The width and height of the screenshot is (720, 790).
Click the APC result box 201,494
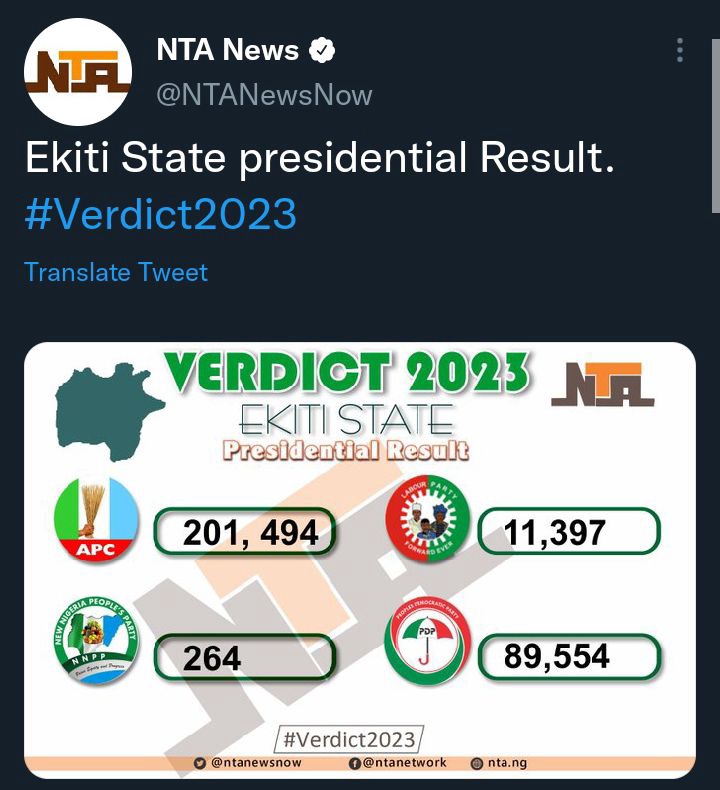pyautogui.click(x=245, y=532)
